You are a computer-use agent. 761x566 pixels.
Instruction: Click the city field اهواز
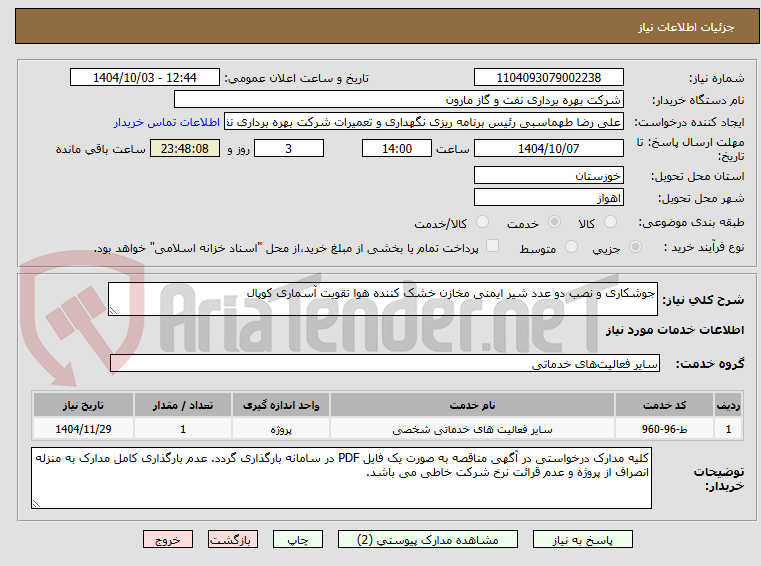[548, 198]
